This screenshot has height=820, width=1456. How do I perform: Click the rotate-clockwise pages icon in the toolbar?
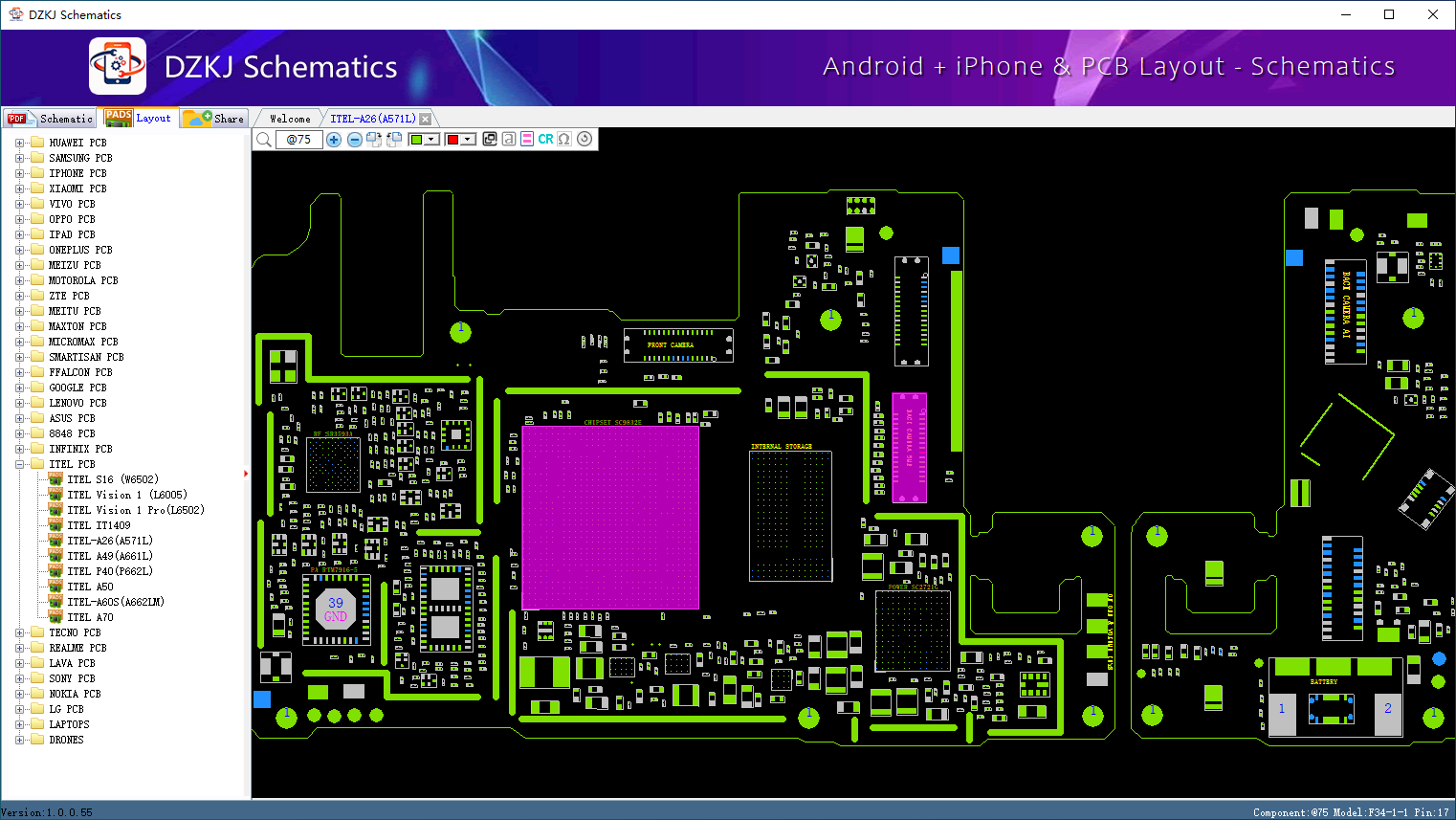click(x=374, y=140)
